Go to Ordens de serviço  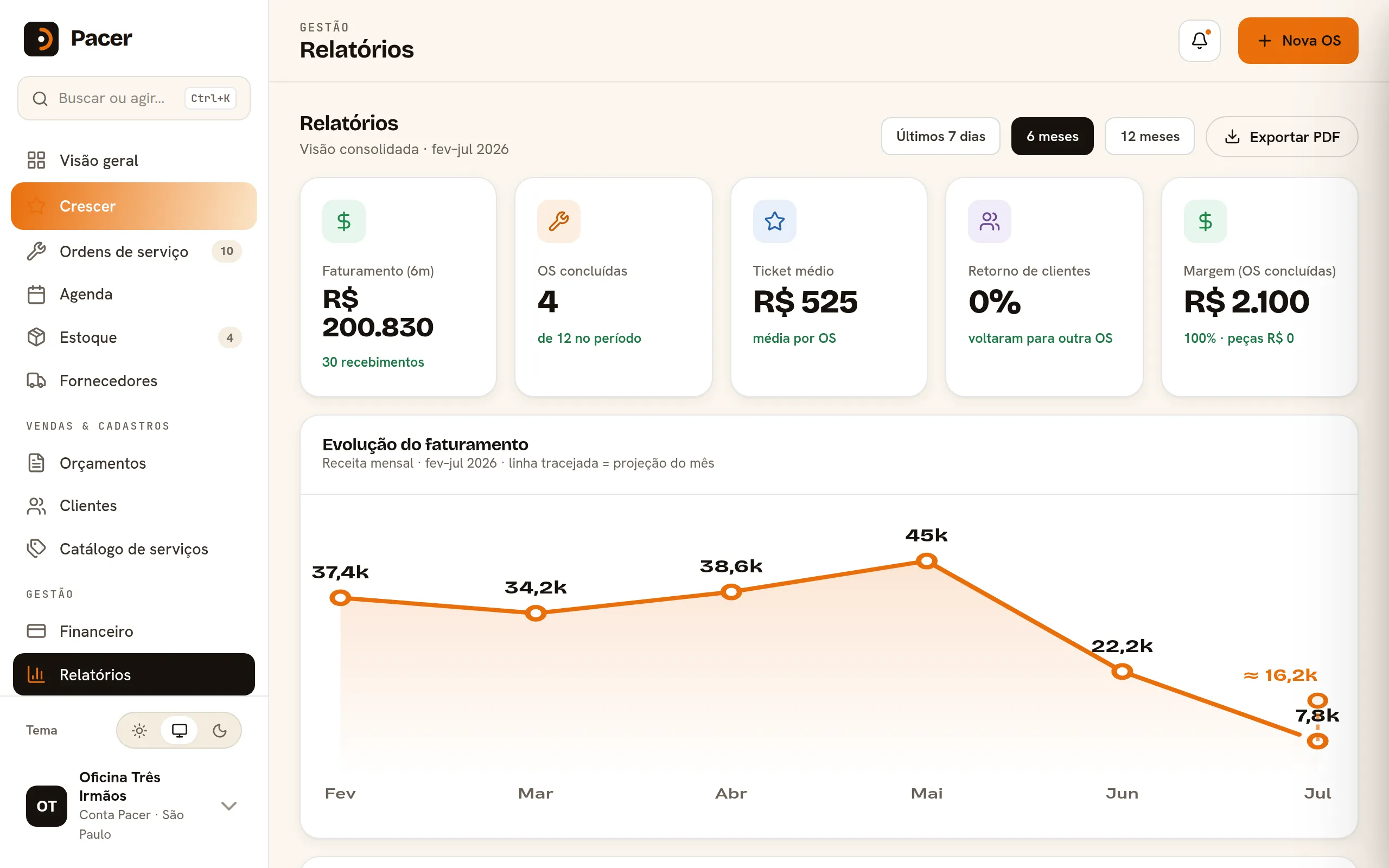pos(133,251)
